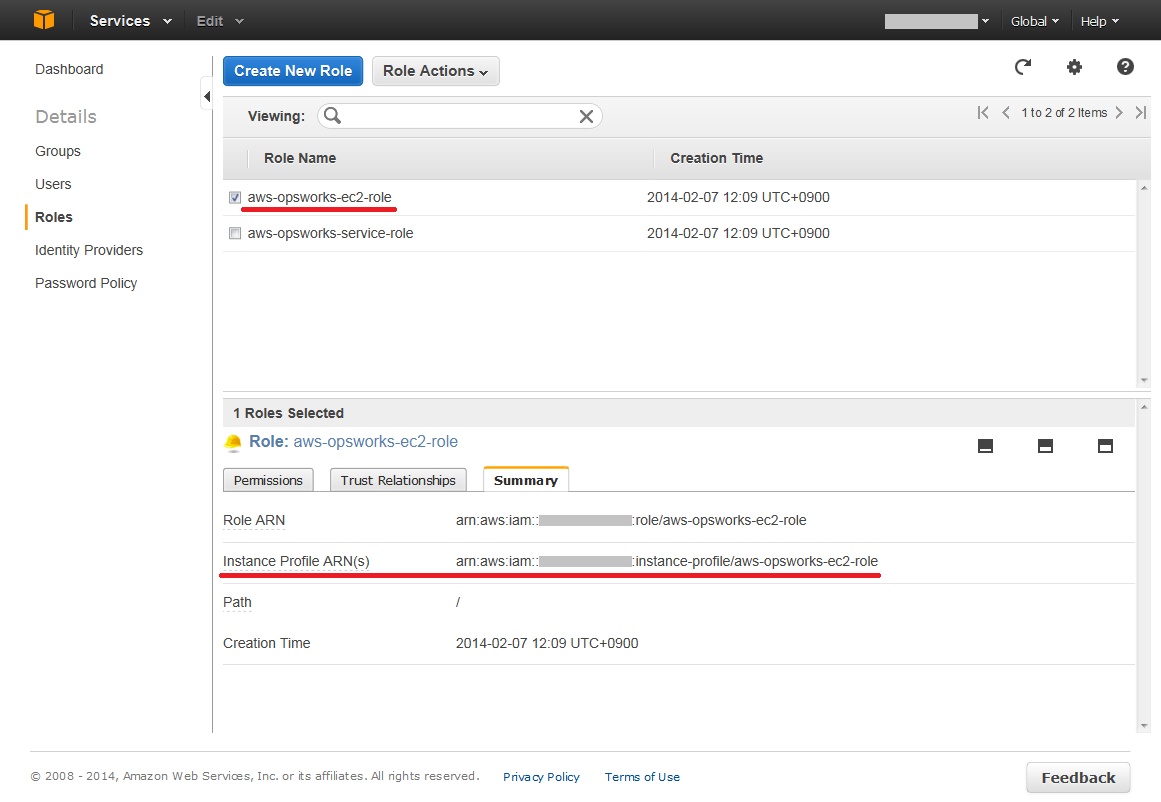
Task: Switch to the Permissions tab
Action: [x=268, y=480]
